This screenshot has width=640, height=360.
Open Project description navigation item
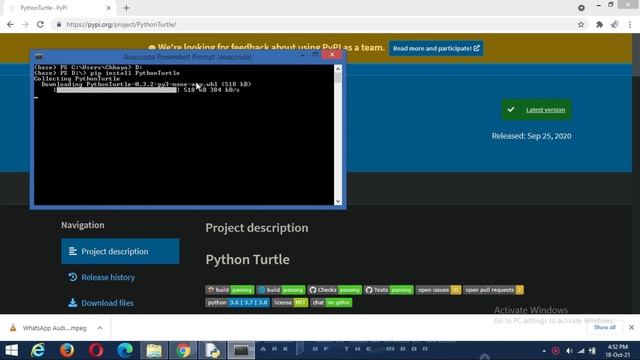click(120, 251)
